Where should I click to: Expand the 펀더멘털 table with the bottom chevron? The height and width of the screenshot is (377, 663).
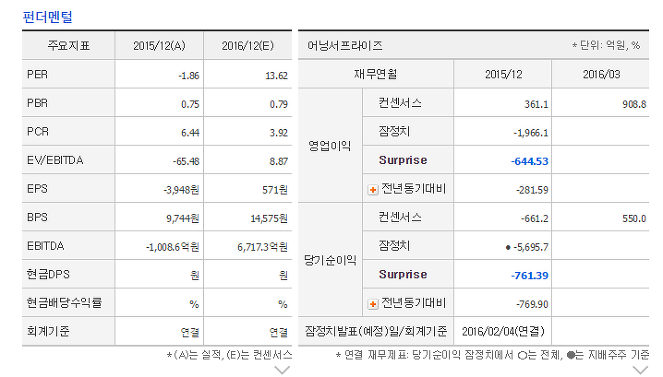282,370
